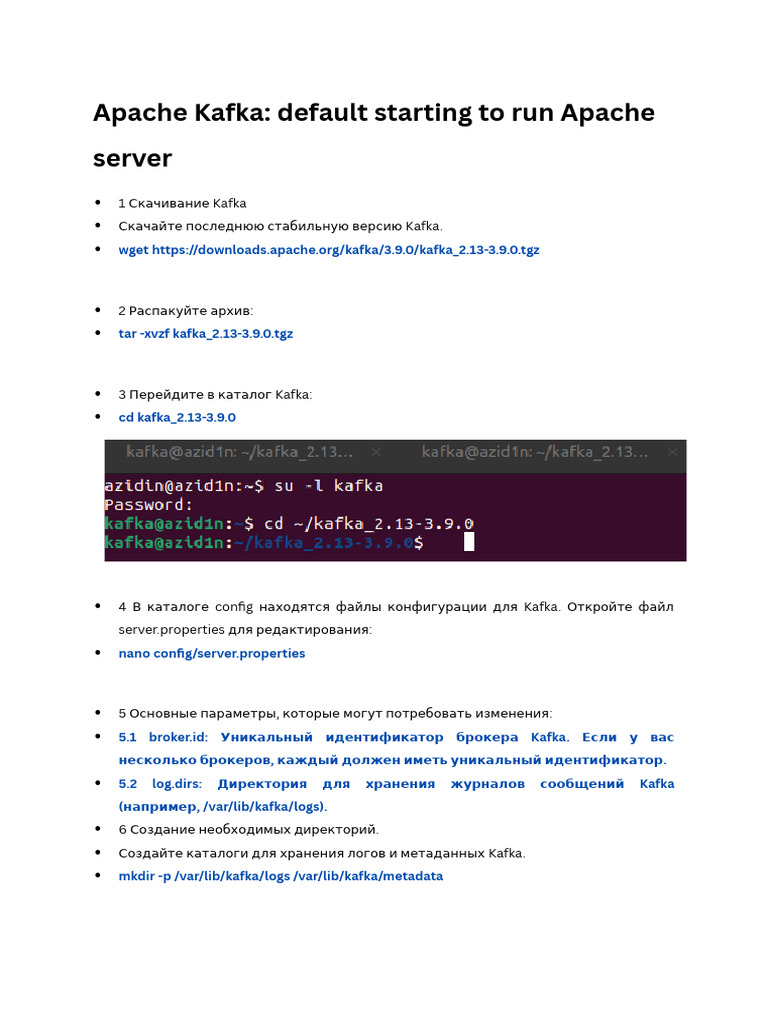Click the terminal line 'su -l kafka'
This screenshot has height=1024, width=768.
pos(244,485)
